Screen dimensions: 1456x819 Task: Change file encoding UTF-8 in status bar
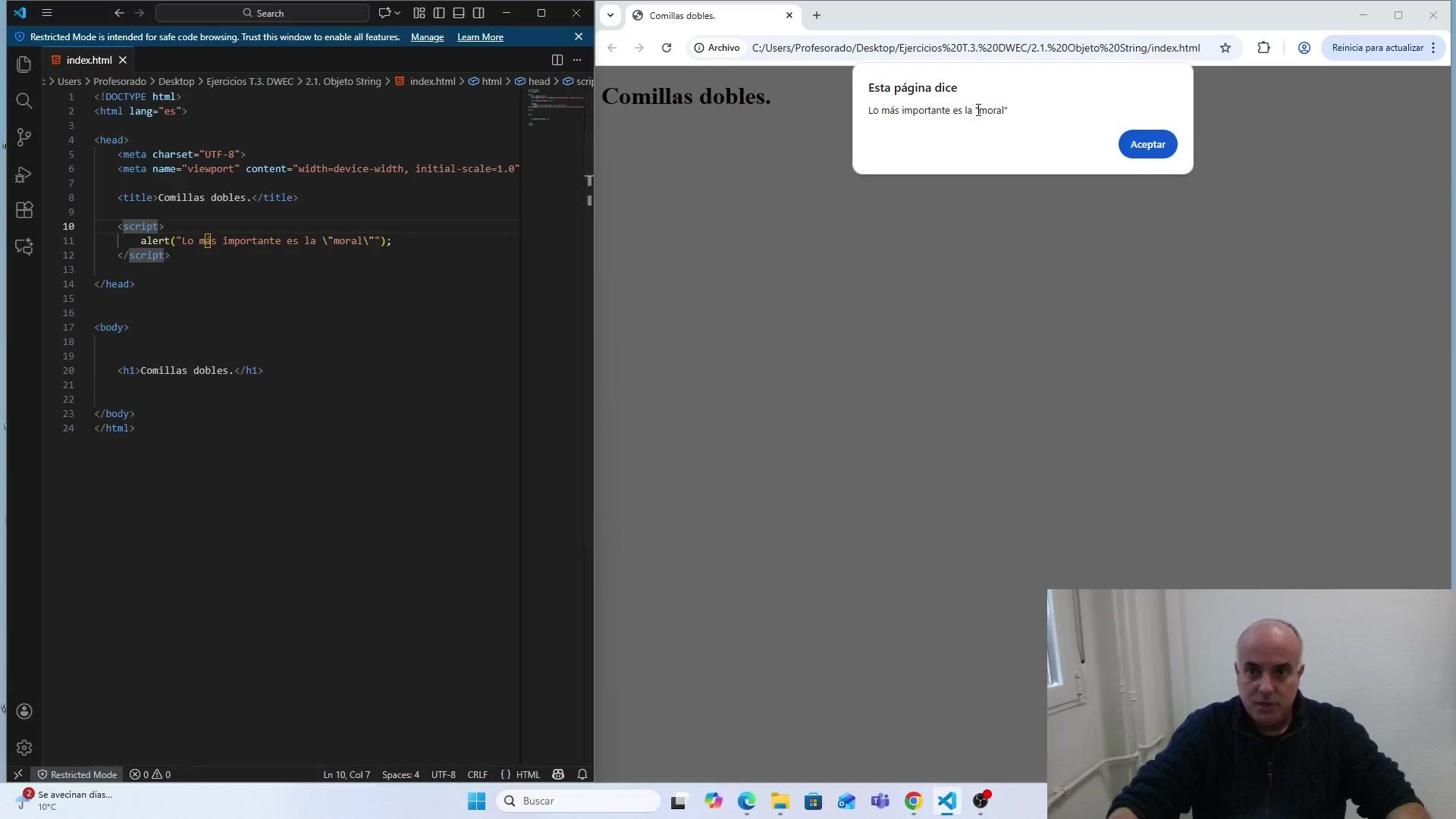tap(444, 774)
